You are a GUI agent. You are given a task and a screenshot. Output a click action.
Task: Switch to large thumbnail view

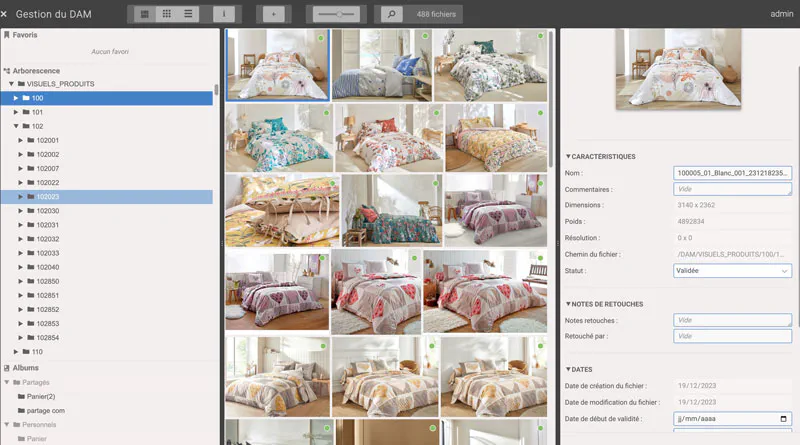pos(145,14)
